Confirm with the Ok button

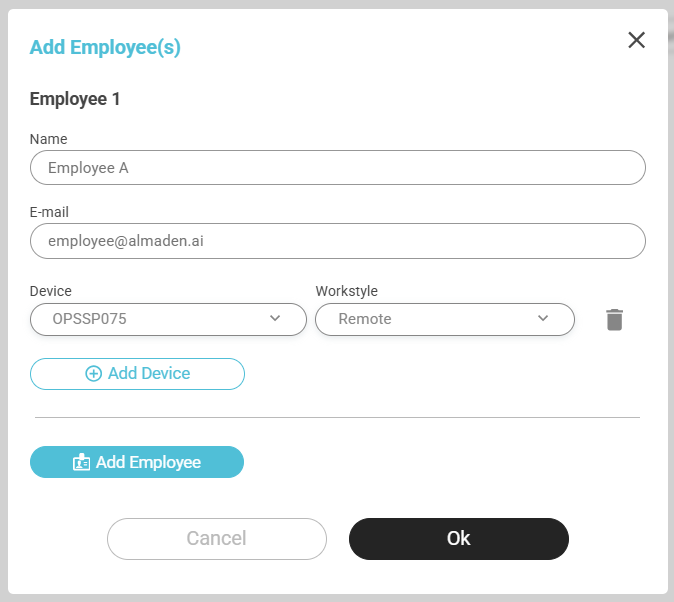pyautogui.click(x=458, y=539)
